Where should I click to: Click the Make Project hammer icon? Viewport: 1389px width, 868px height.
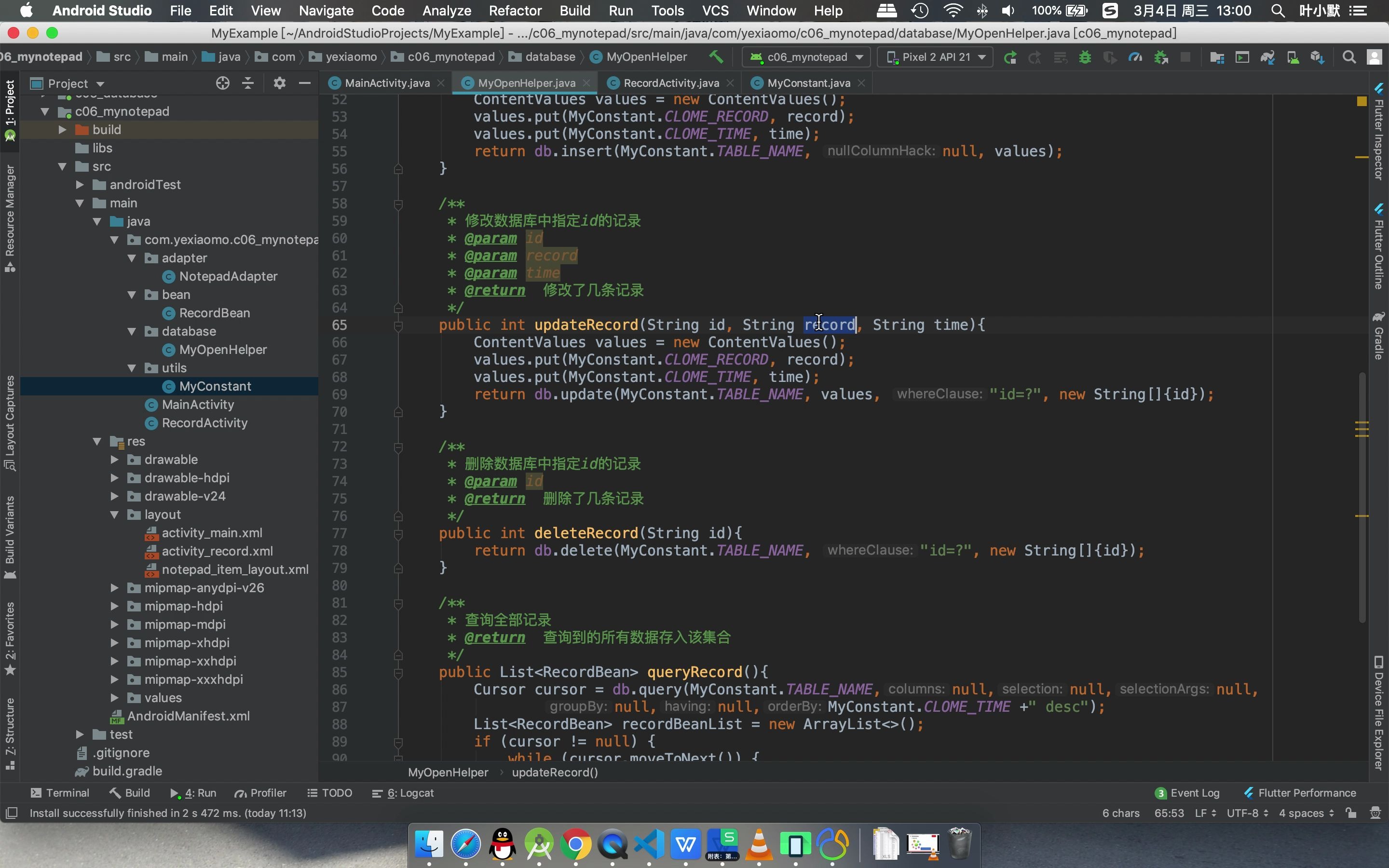[x=716, y=57]
